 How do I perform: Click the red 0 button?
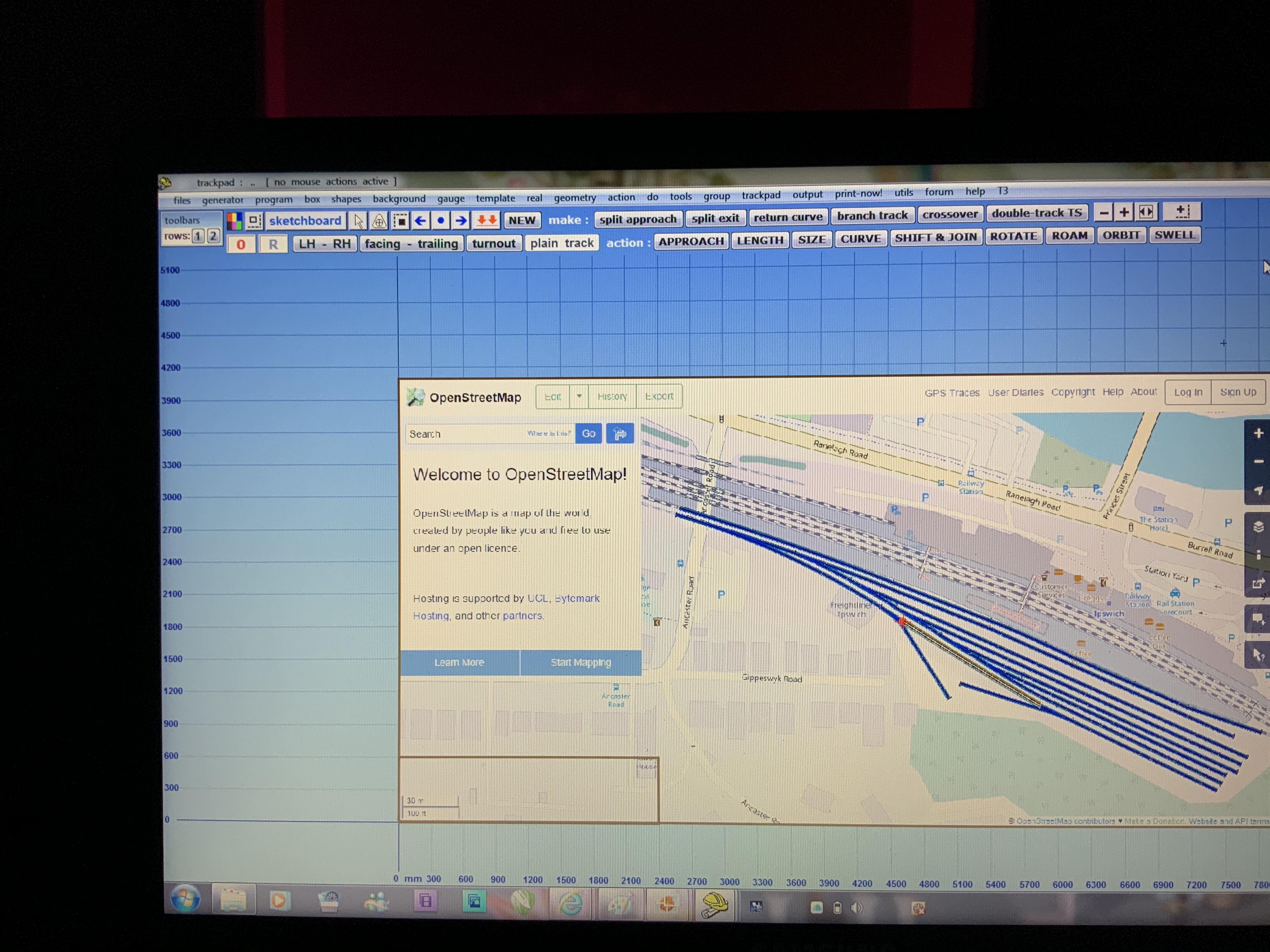pyautogui.click(x=241, y=245)
